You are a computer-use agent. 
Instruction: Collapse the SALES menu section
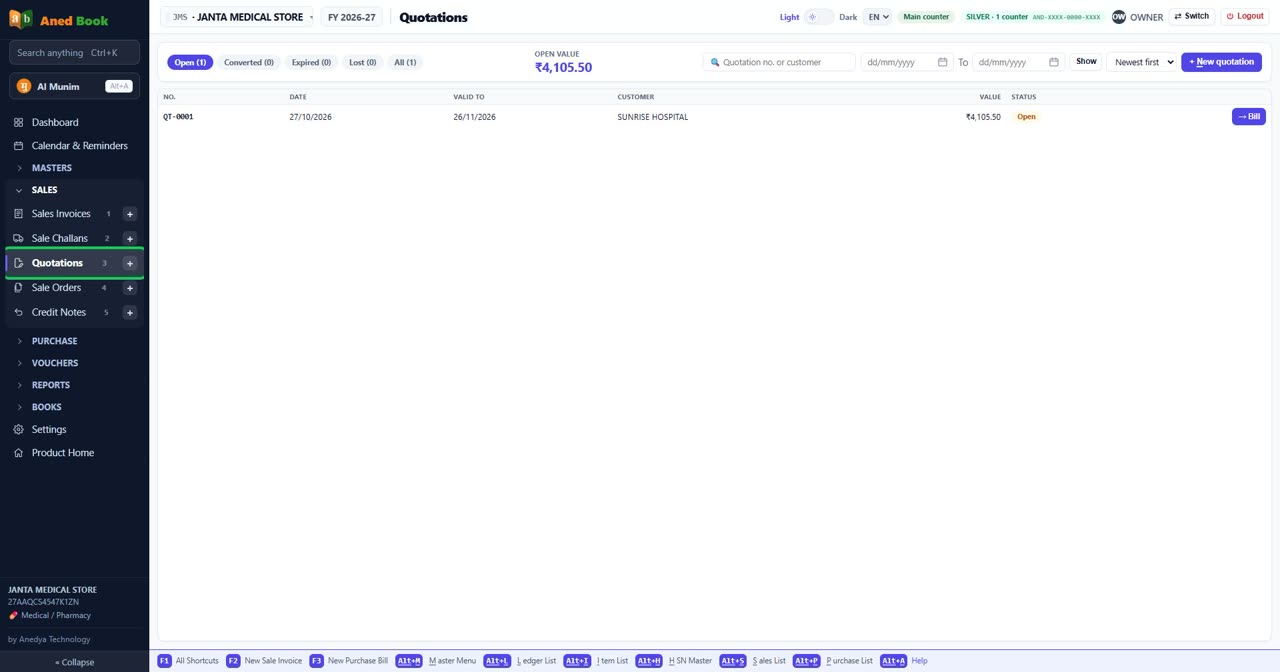45,190
